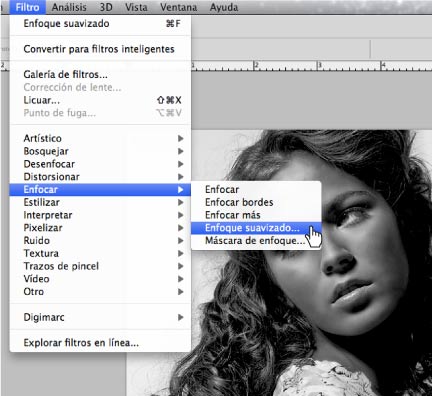Expand the Desenfocar submenu
The width and height of the screenshot is (432, 396).
100,164
